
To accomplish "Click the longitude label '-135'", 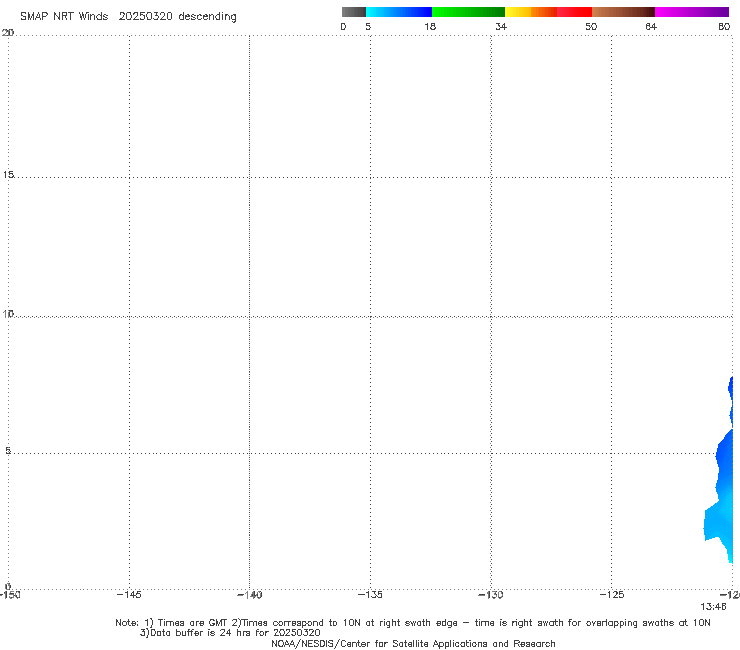I will [370, 595].
